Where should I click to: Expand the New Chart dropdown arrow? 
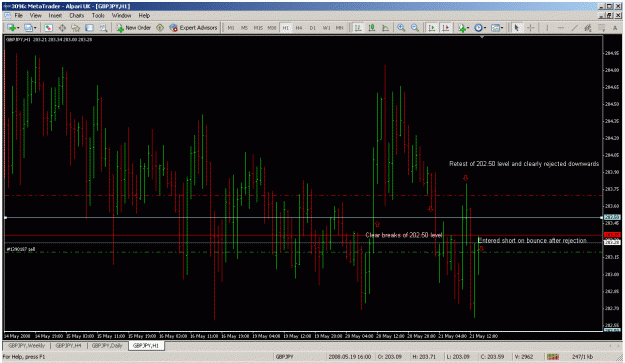point(18,28)
